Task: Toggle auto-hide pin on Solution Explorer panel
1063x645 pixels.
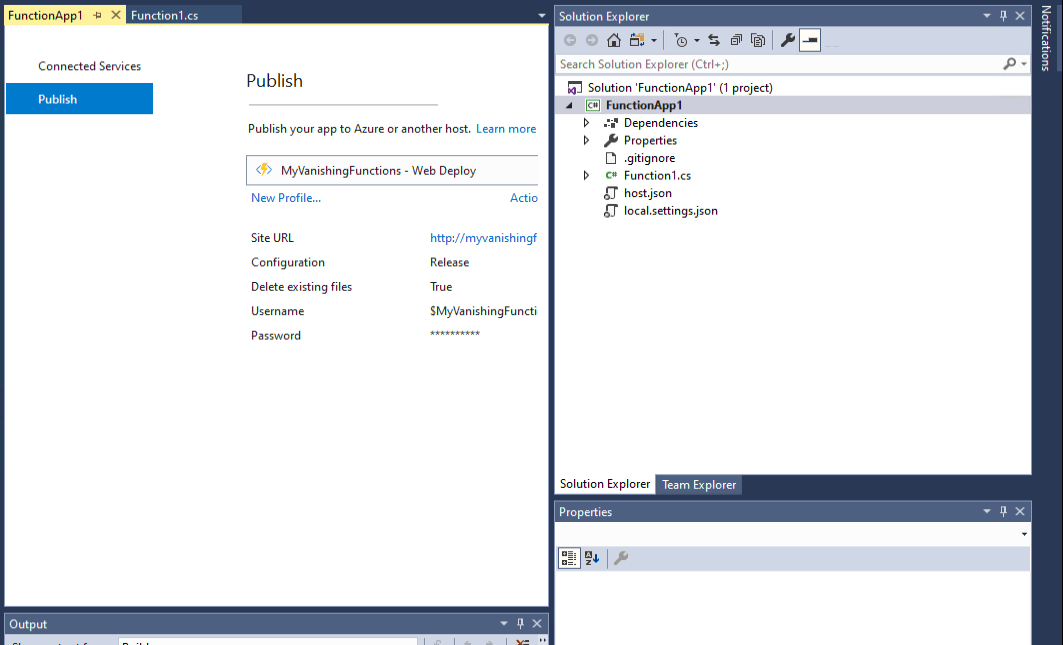Action: pos(1003,16)
